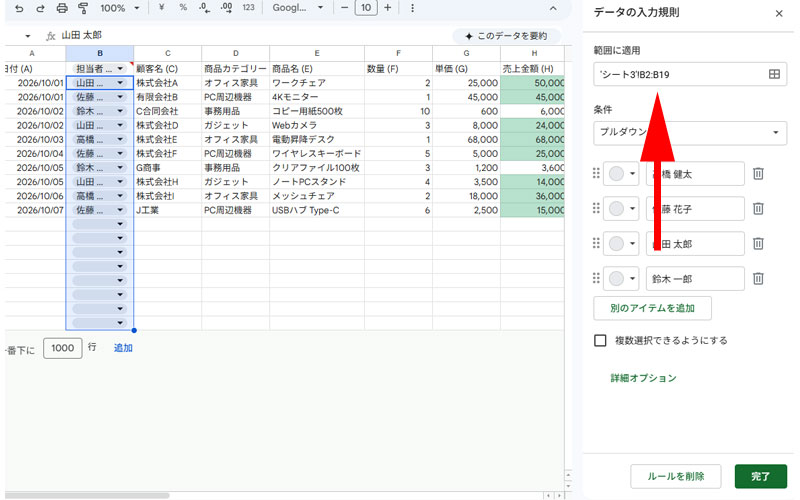The width and height of the screenshot is (800, 500).
Task: Open dropdown in row with 株式会社A
Action: point(120,83)
